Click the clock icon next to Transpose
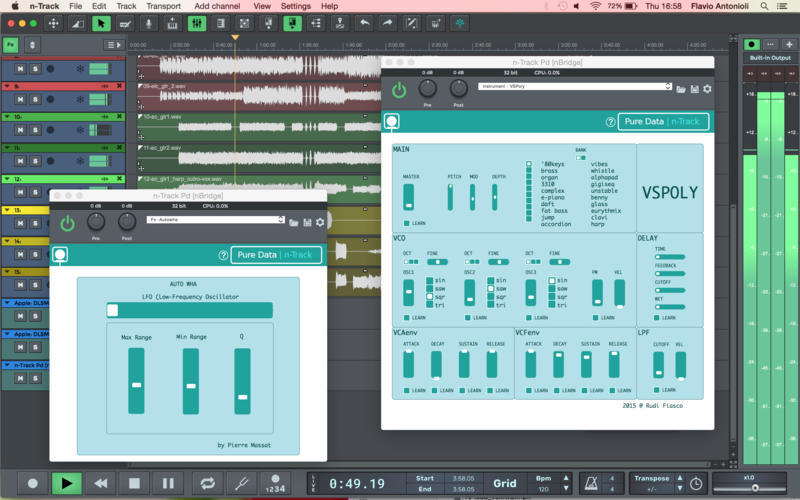The image size is (800, 500). (x=696, y=484)
